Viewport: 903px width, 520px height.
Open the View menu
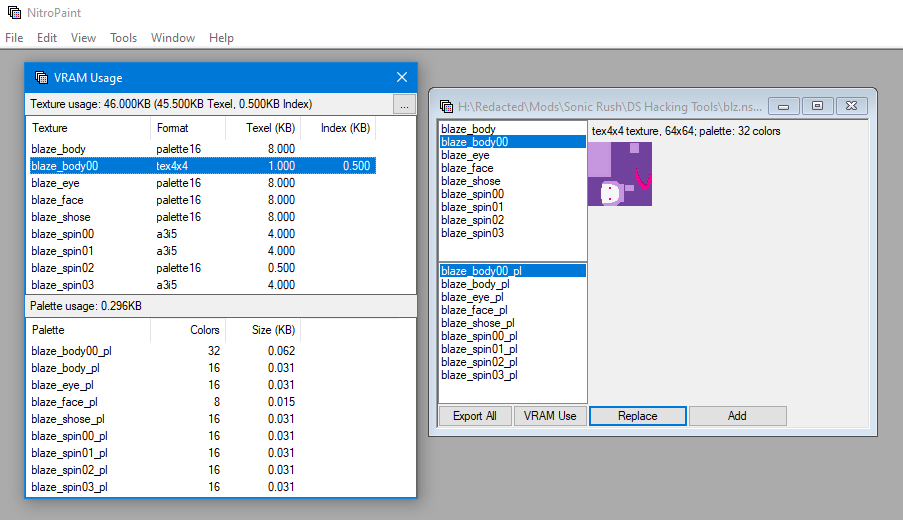83,38
